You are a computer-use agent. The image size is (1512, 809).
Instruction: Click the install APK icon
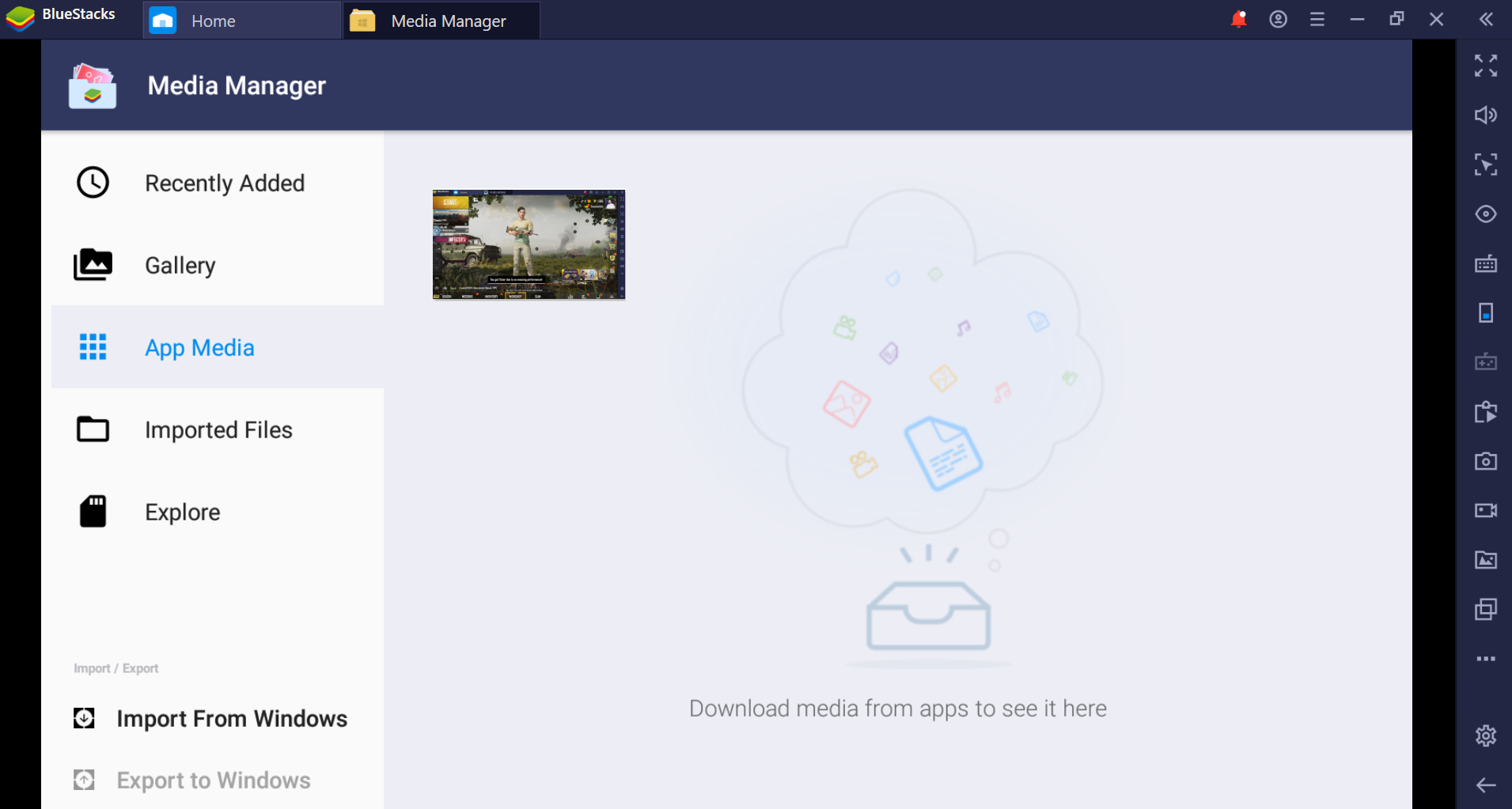point(1486,412)
